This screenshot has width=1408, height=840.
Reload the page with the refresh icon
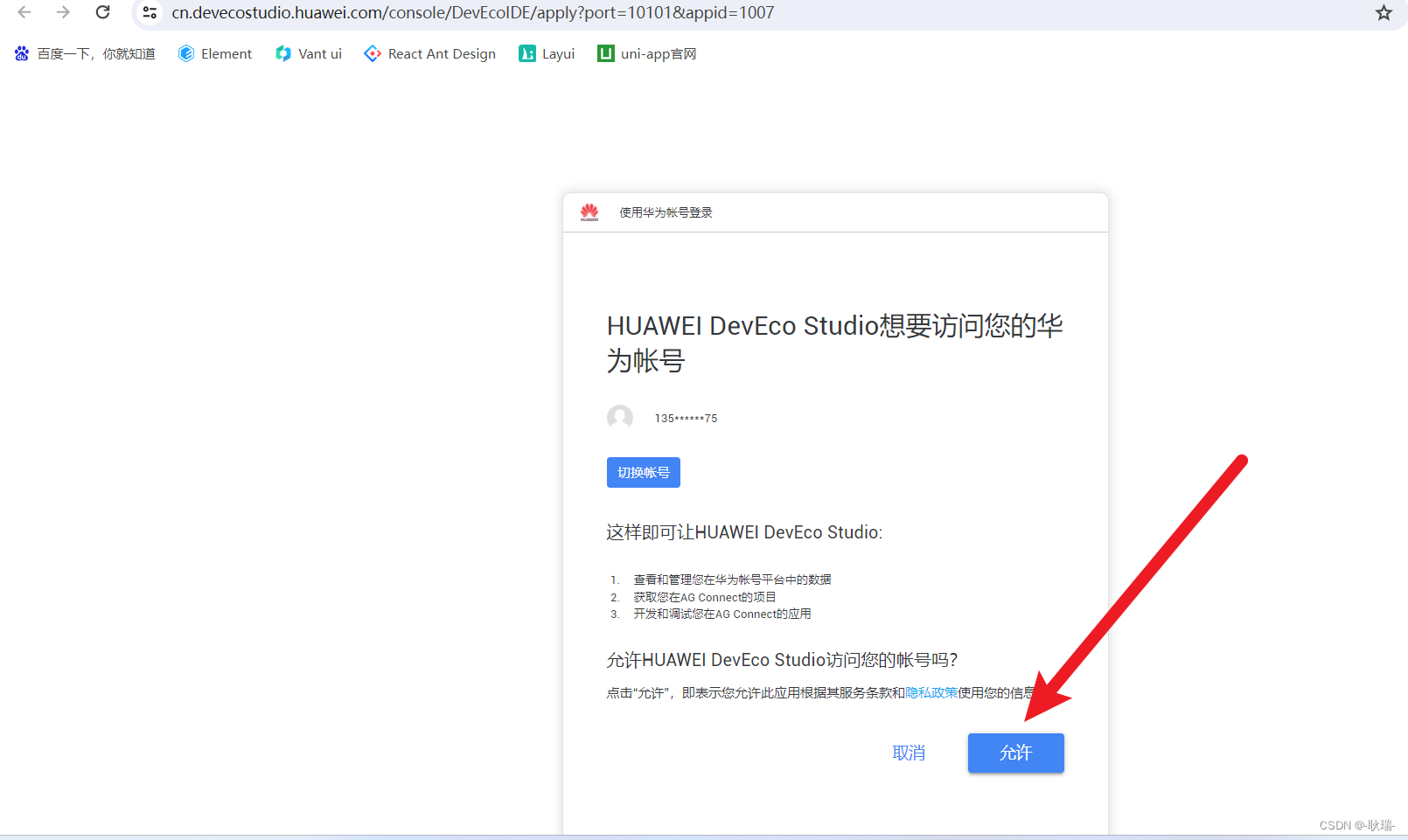click(102, 12)
